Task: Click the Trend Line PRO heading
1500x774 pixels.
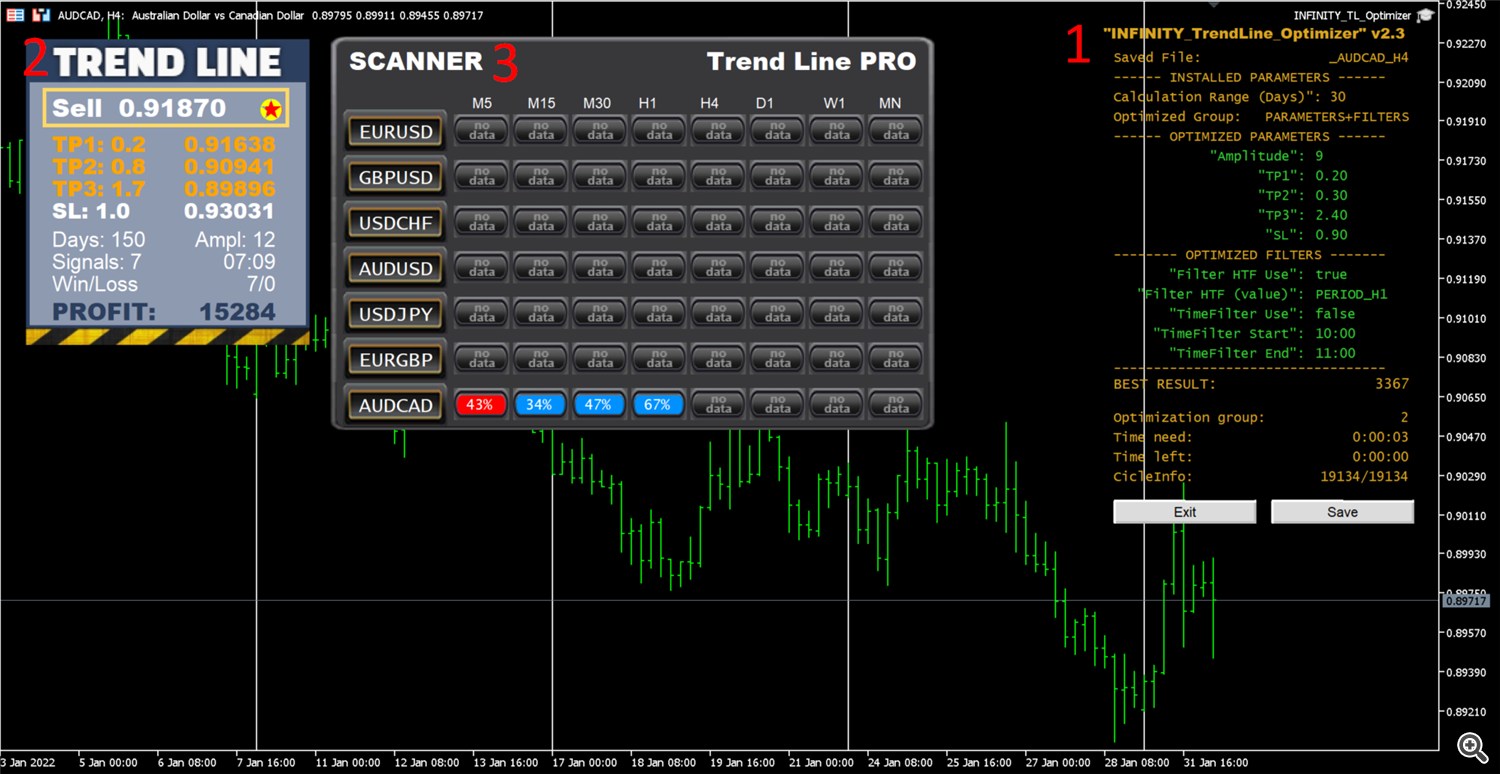Action: 811,62
